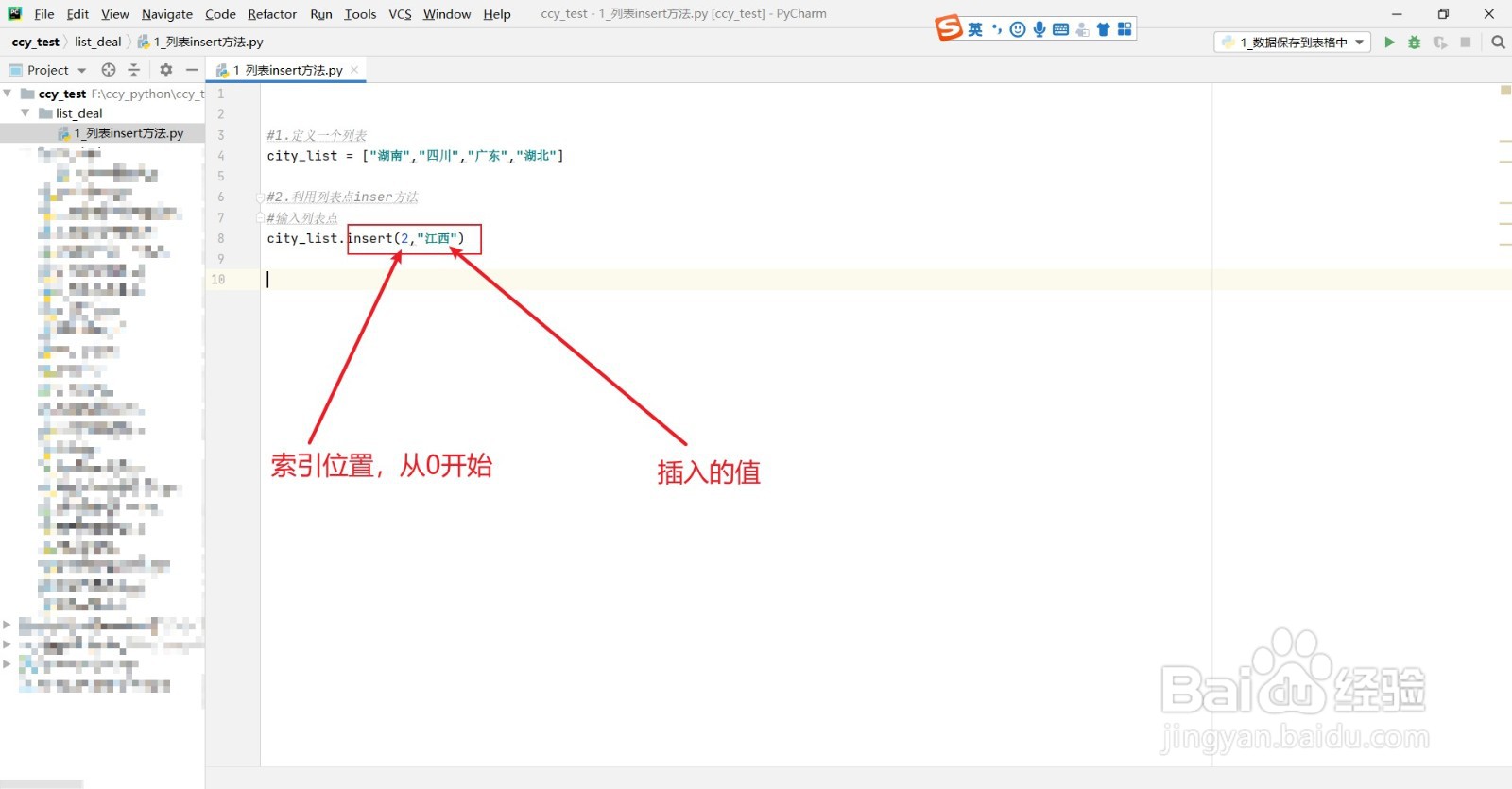The height and width of the screenshot is (789, 1512).
Task: Toggle code fold marker at line 6
Action: [x=260, y=197]
